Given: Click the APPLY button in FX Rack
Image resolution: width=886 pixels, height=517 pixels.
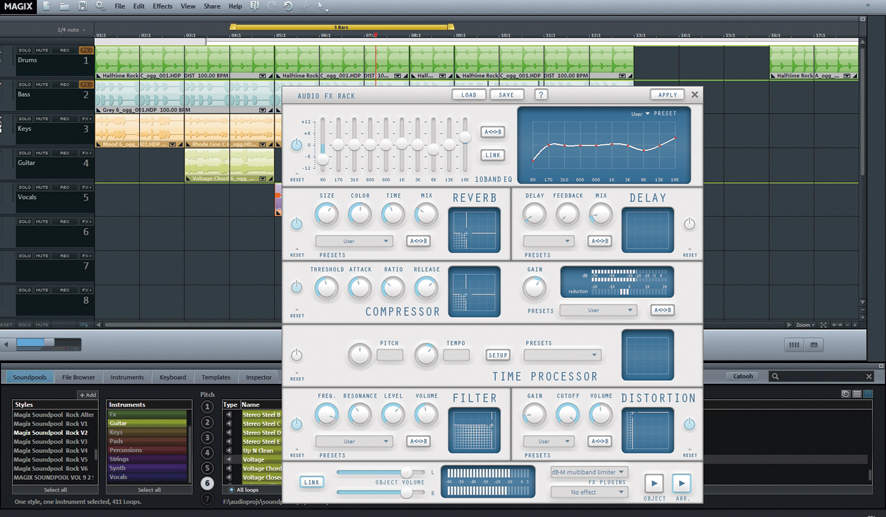Looking at the screenshot, I should click(667, 94).
